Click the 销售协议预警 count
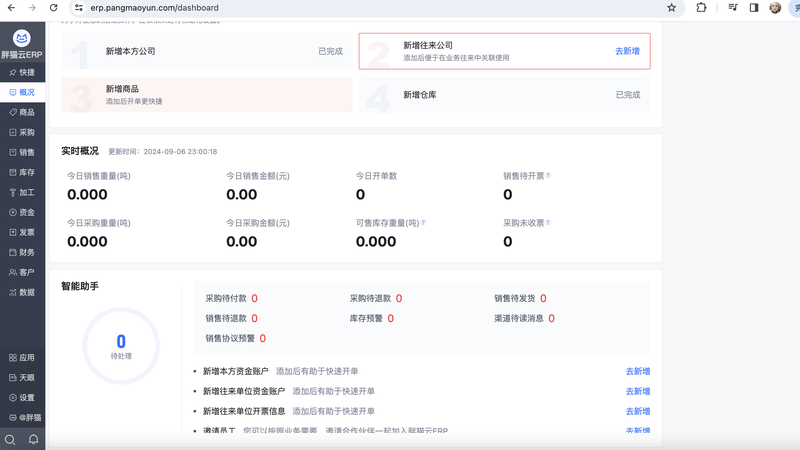Screen dimensions: 800x450 [263, 338]
